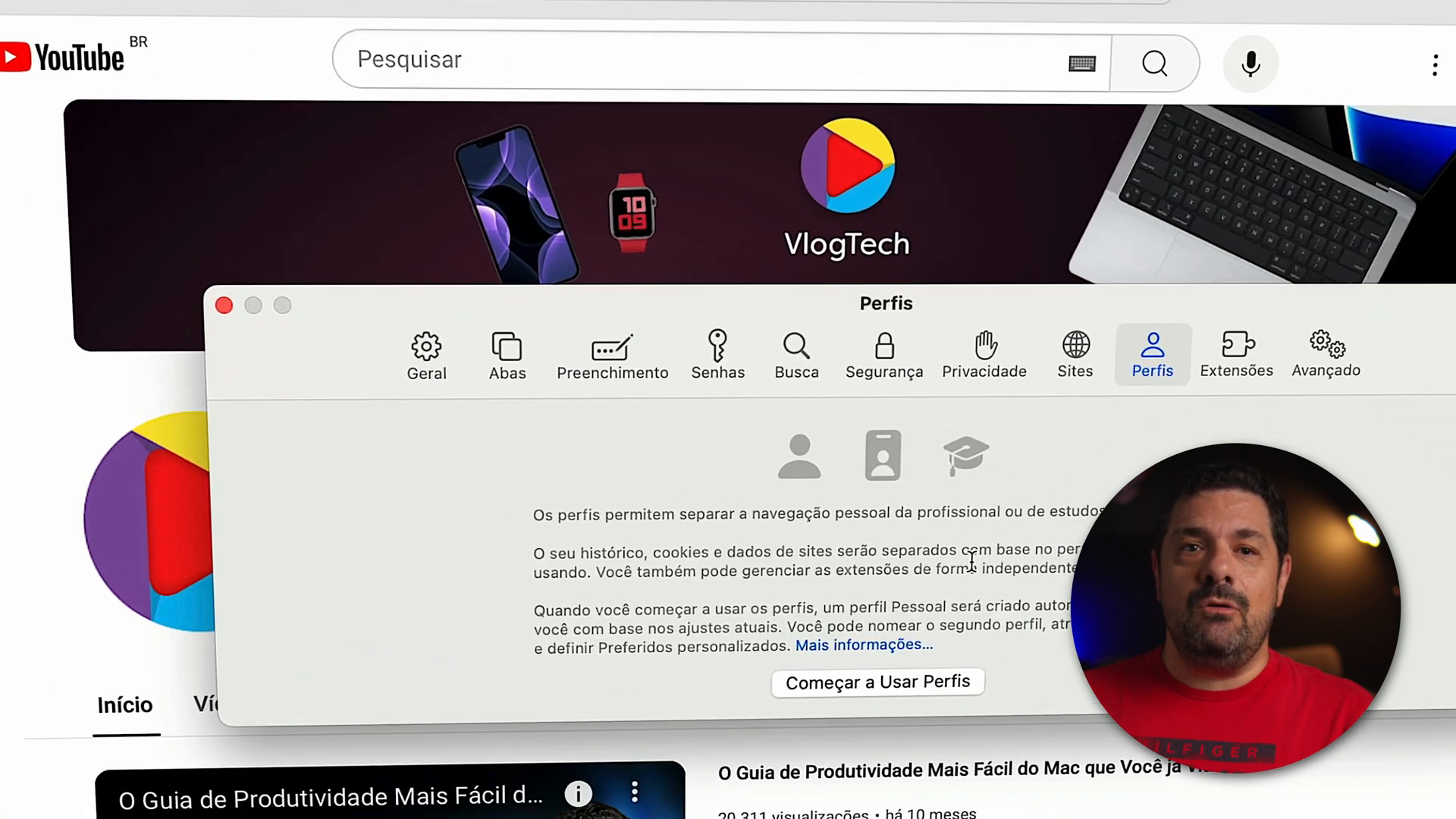Open the Segurança preferences tab
This screenshot has height=819, width=1456.
pos(884,355)
